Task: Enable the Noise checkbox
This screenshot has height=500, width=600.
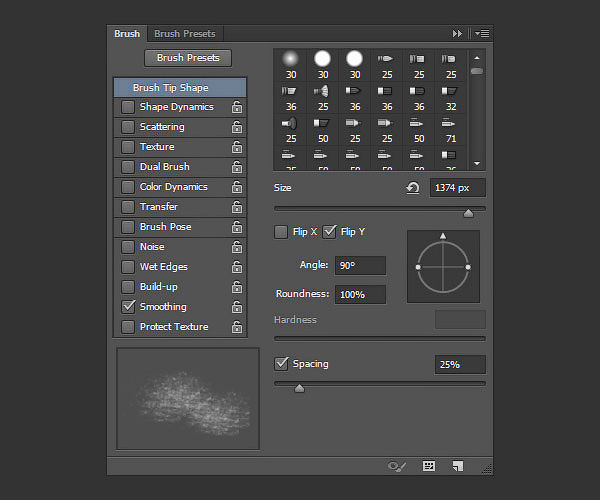Action: [x=128, y=247]
